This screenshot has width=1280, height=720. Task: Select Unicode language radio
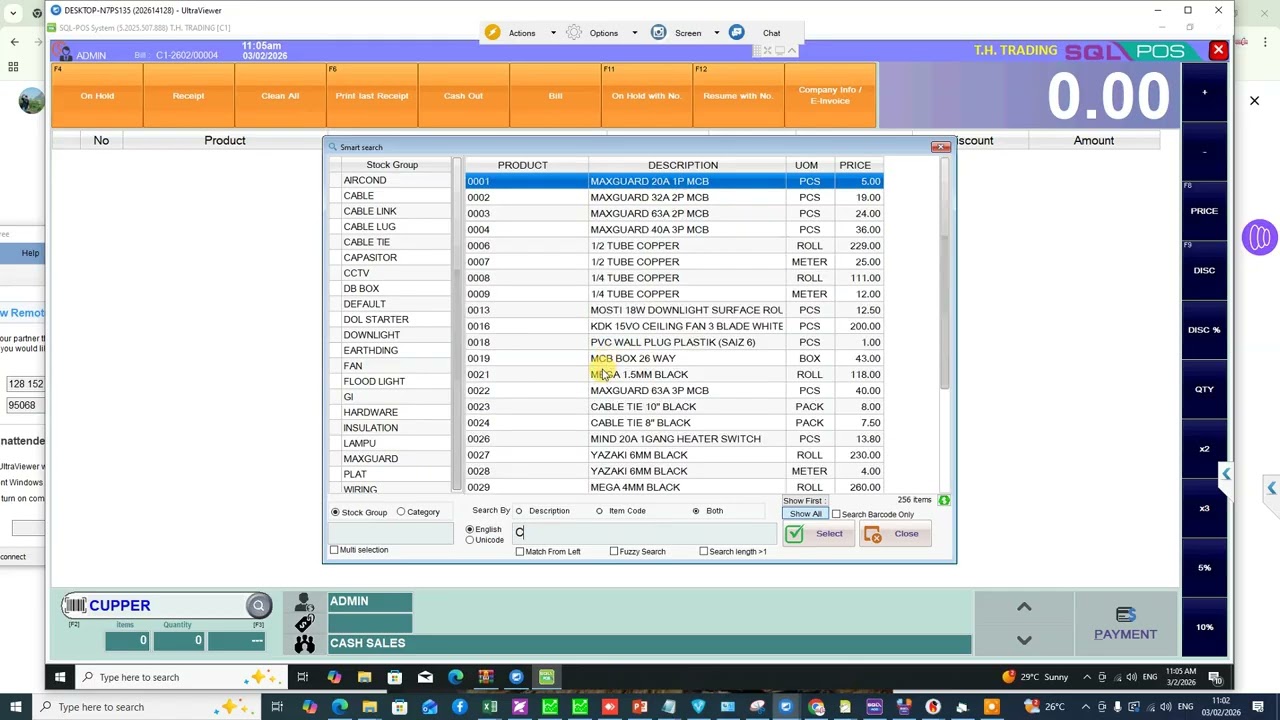(x=470, y=540)
